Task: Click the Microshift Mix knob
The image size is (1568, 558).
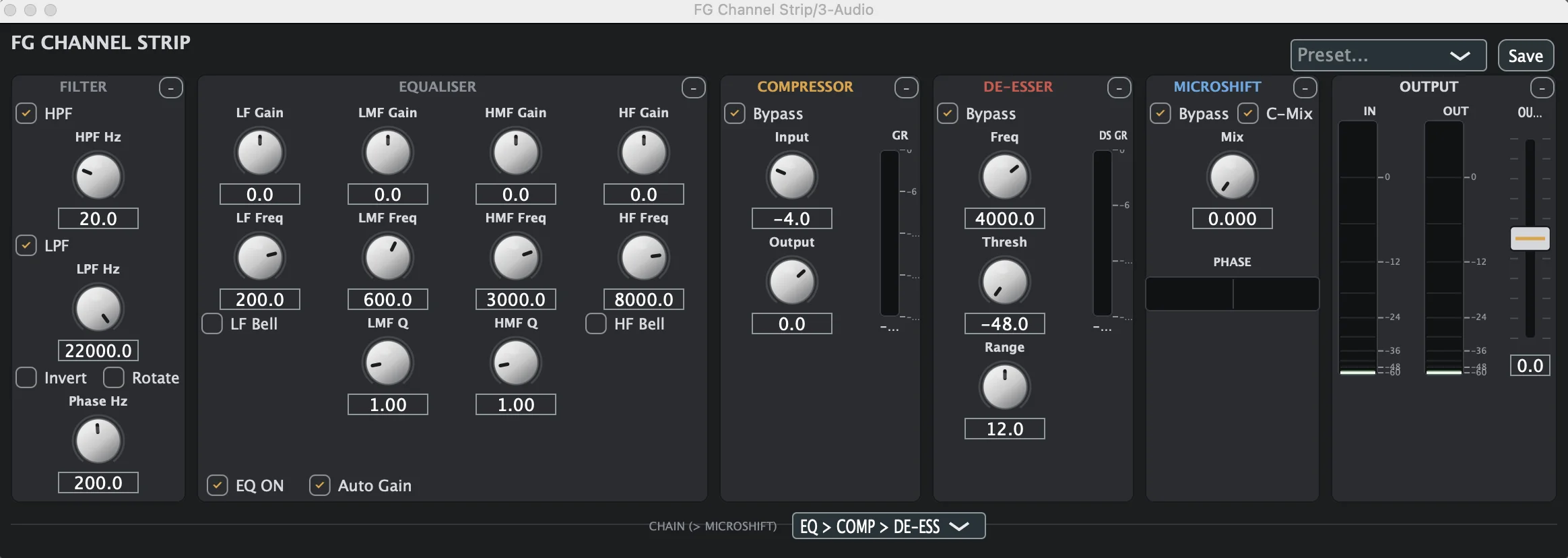Action: pyautogui.click(x=1233, y=177)
